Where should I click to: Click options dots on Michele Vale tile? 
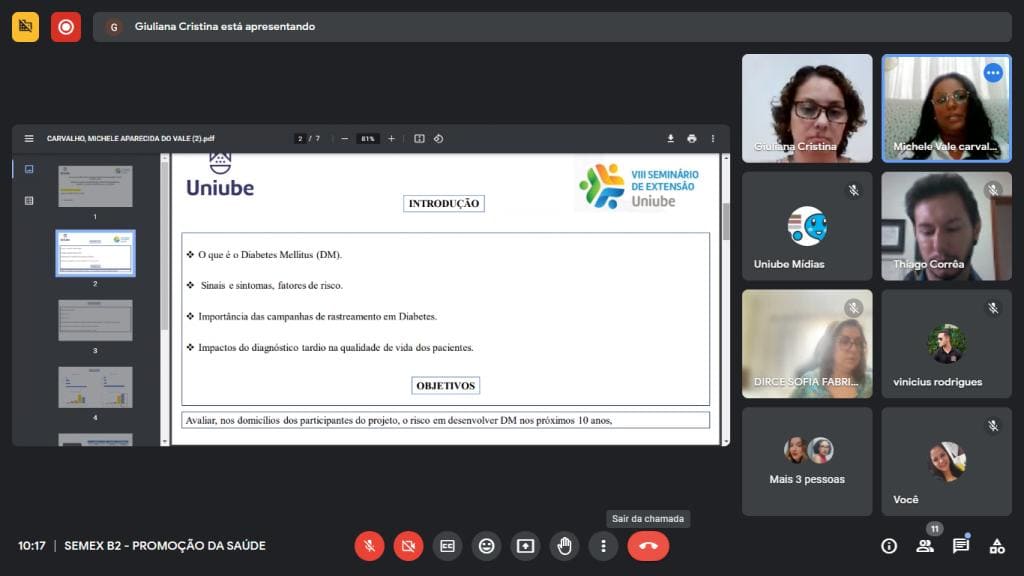pos(993,73)
